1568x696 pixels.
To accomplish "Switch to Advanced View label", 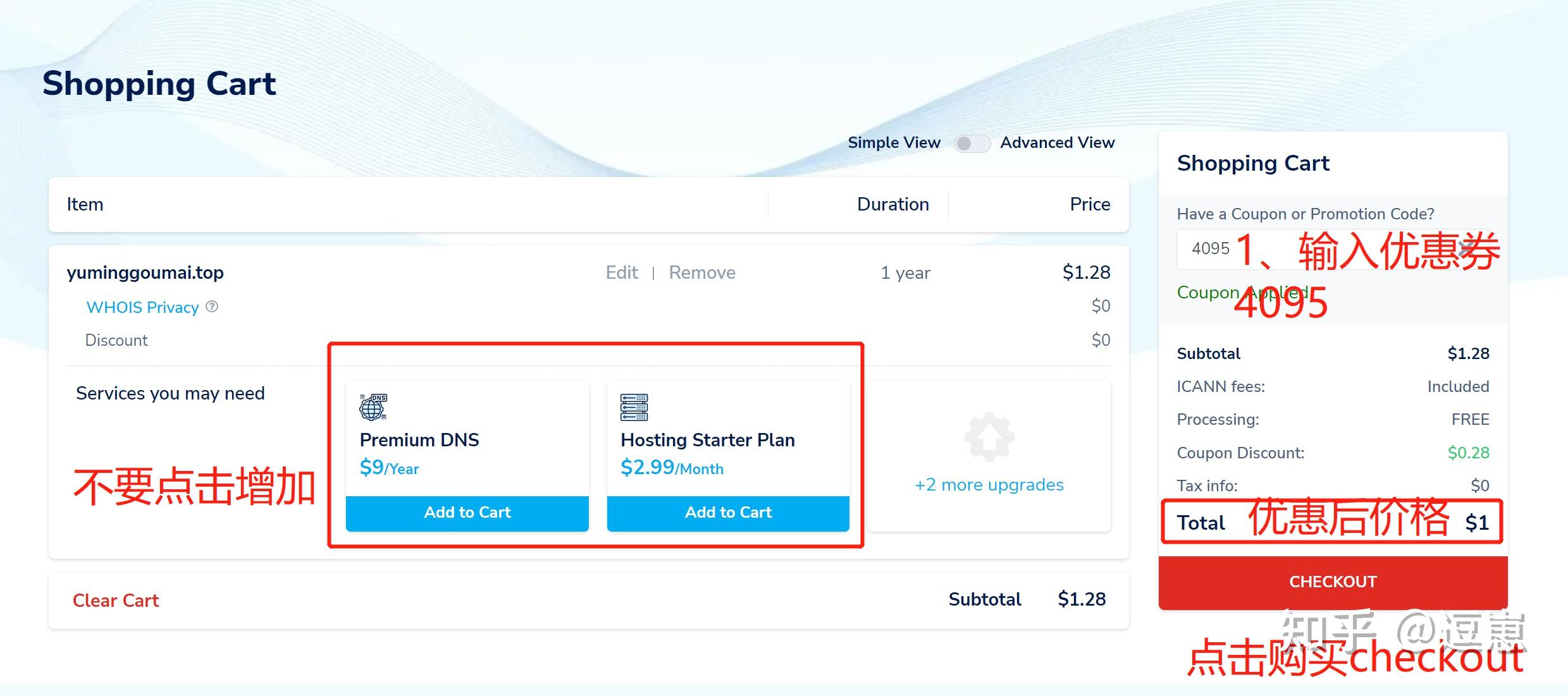I will coord(1057,143).
